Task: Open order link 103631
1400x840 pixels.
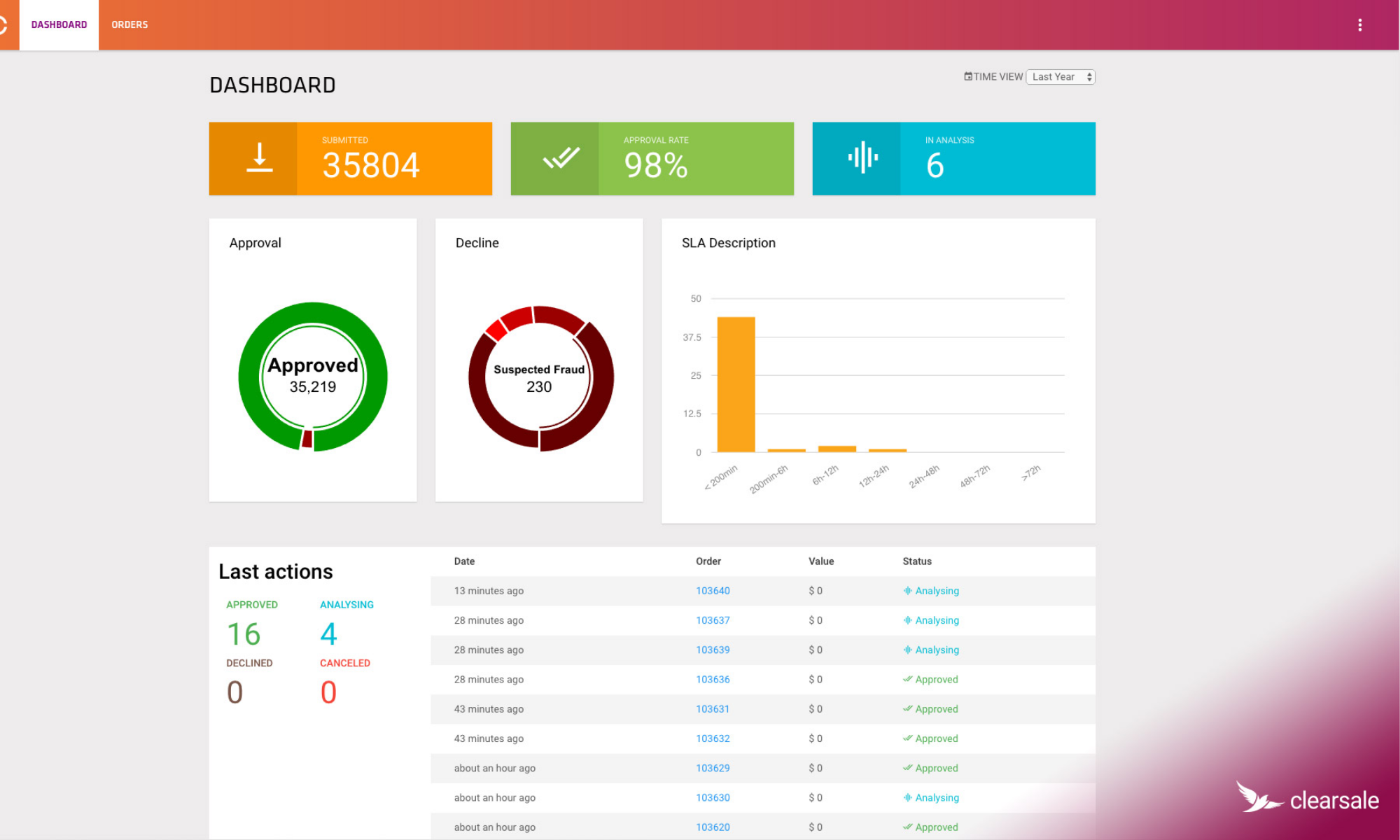Action: pyautogui.click(x=712, y=709)
